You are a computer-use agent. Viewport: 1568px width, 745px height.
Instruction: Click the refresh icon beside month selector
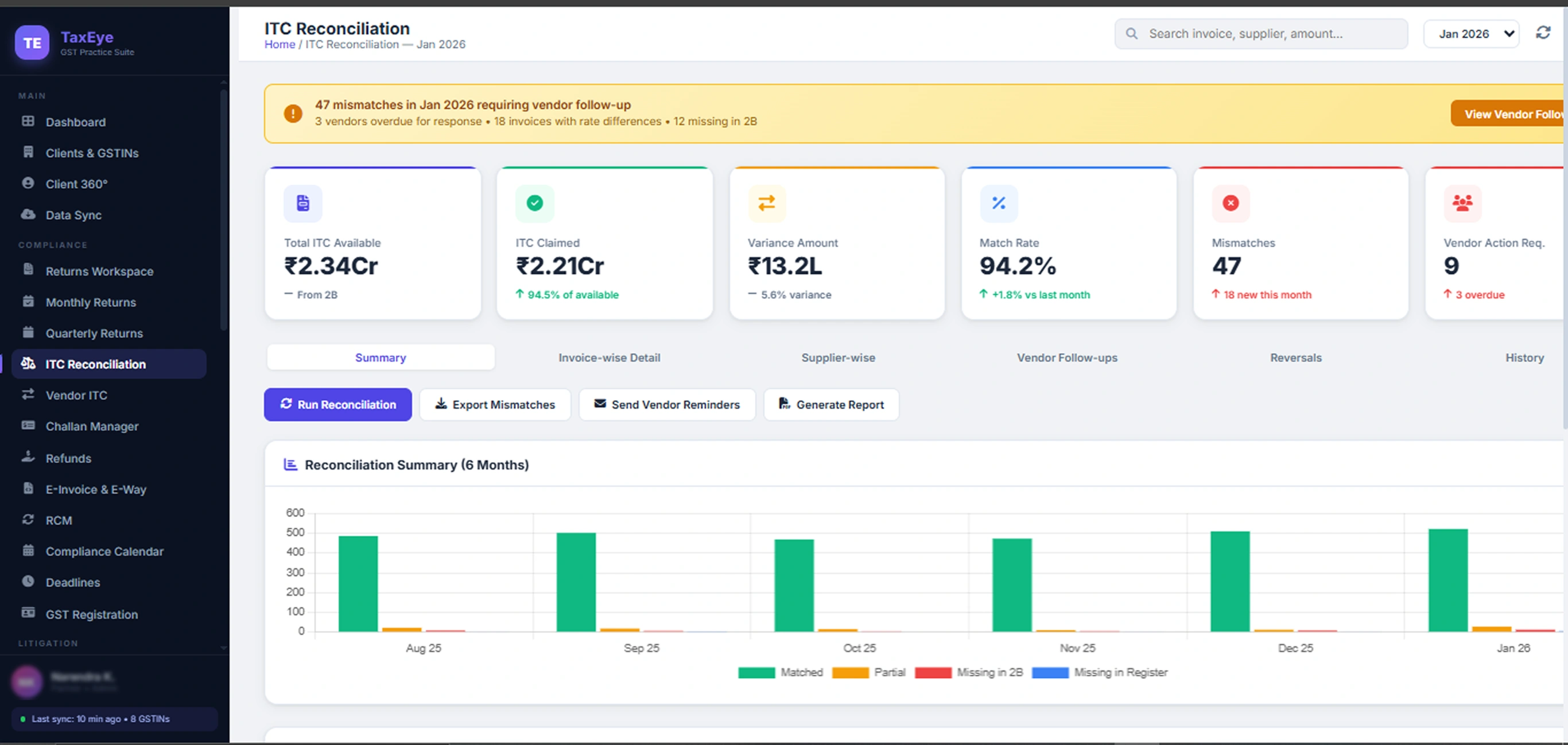pyautogui.click(x=1542, y=33)
